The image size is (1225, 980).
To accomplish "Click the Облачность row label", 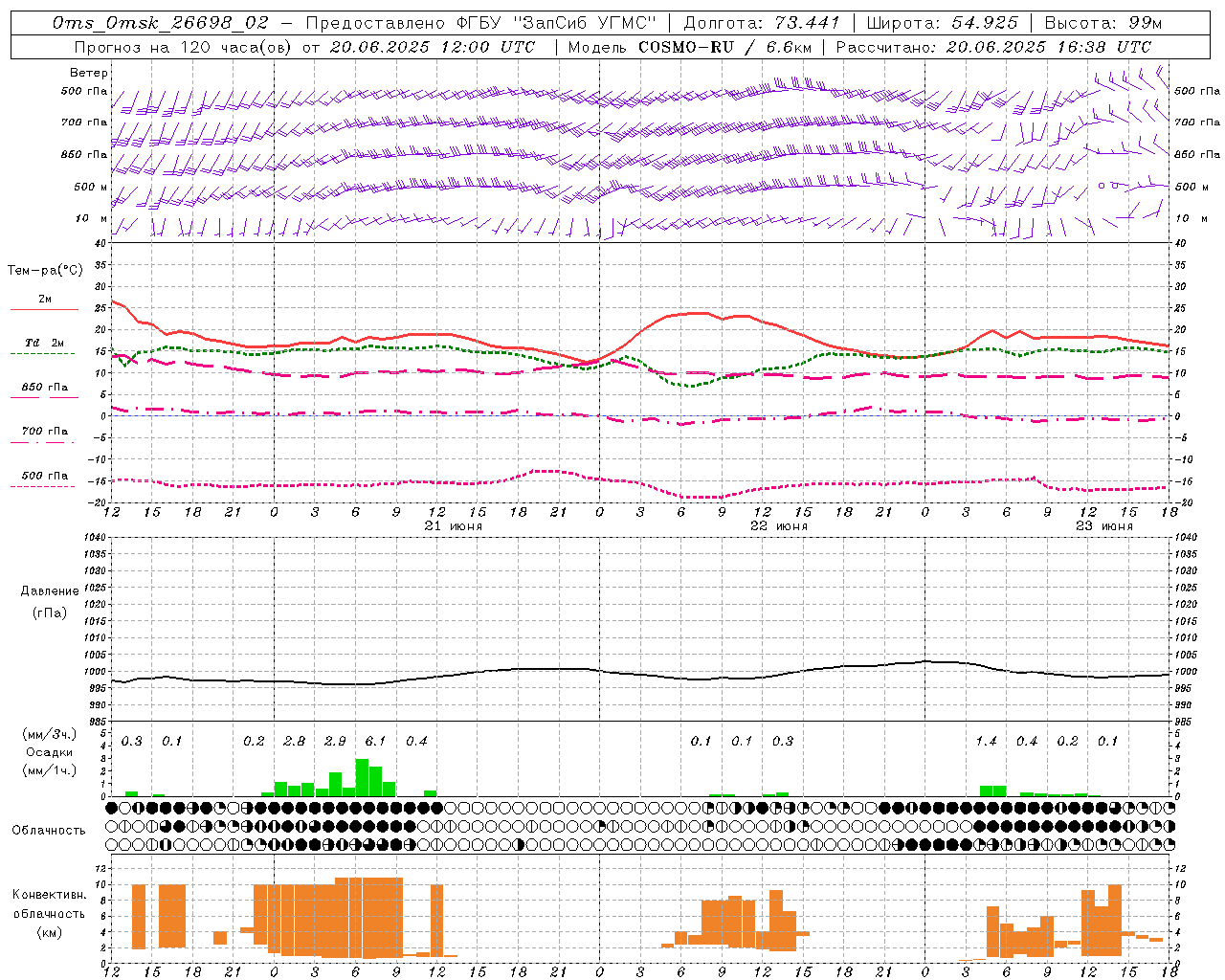I will [x=49, y=830].
